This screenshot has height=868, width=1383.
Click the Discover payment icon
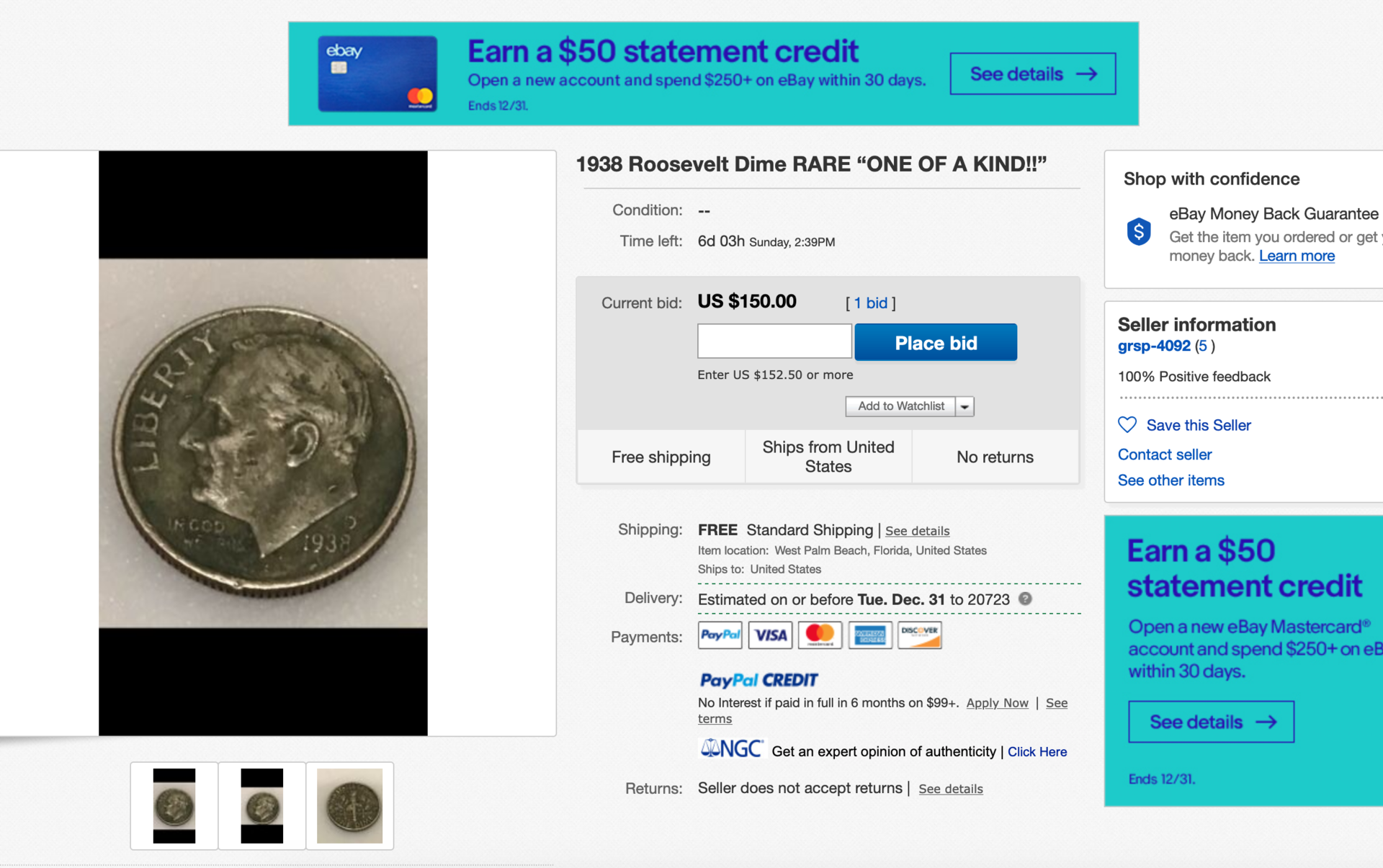pos(920,635)
